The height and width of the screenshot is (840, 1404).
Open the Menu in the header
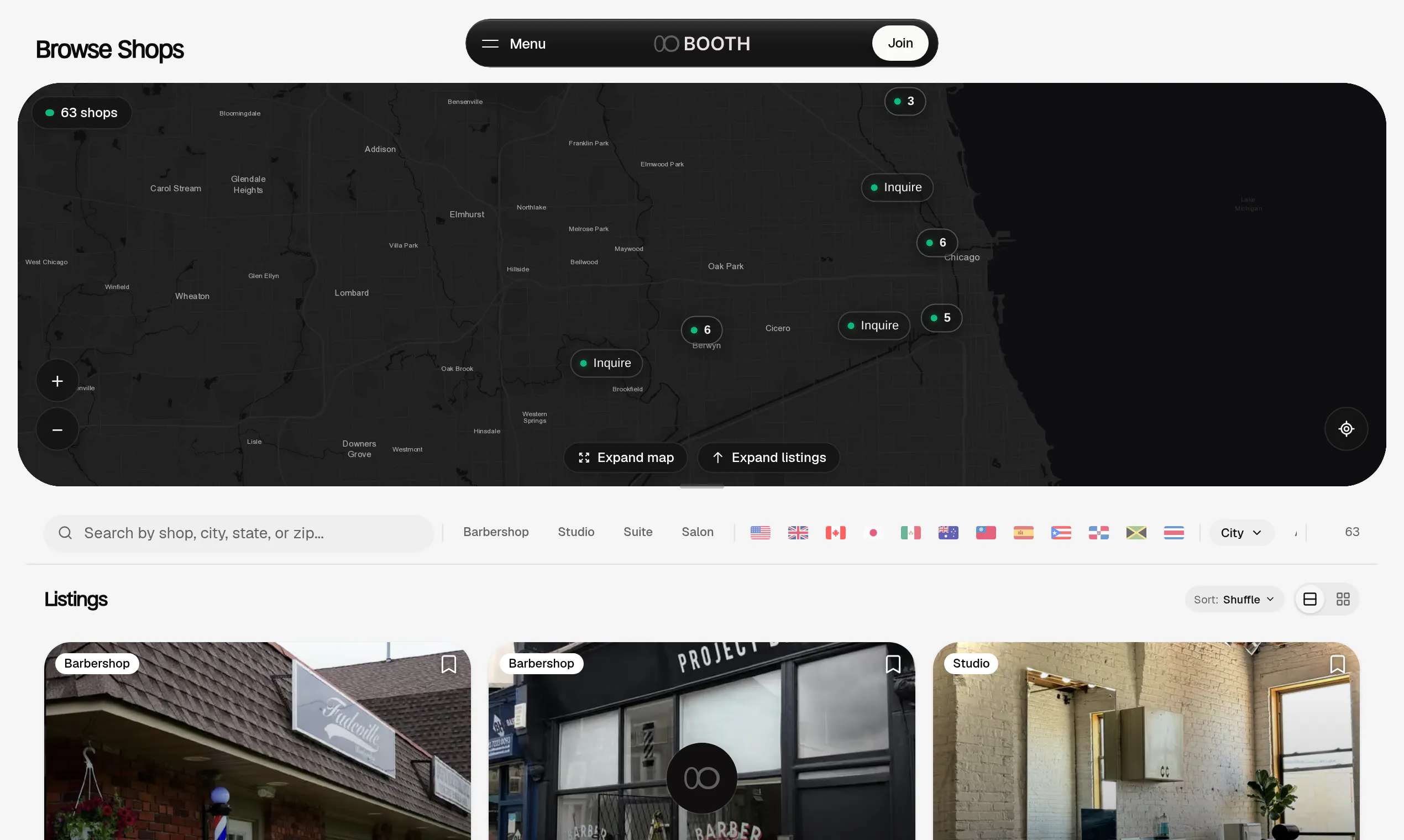514,44
